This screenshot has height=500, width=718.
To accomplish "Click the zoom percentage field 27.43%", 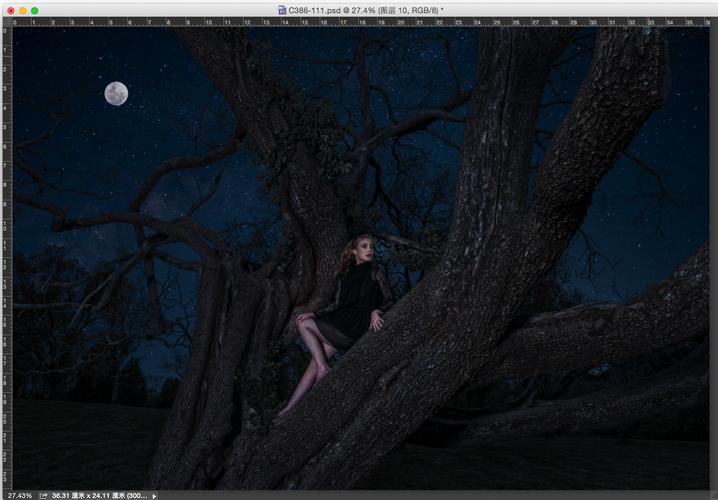I will (x=17, y=494).
